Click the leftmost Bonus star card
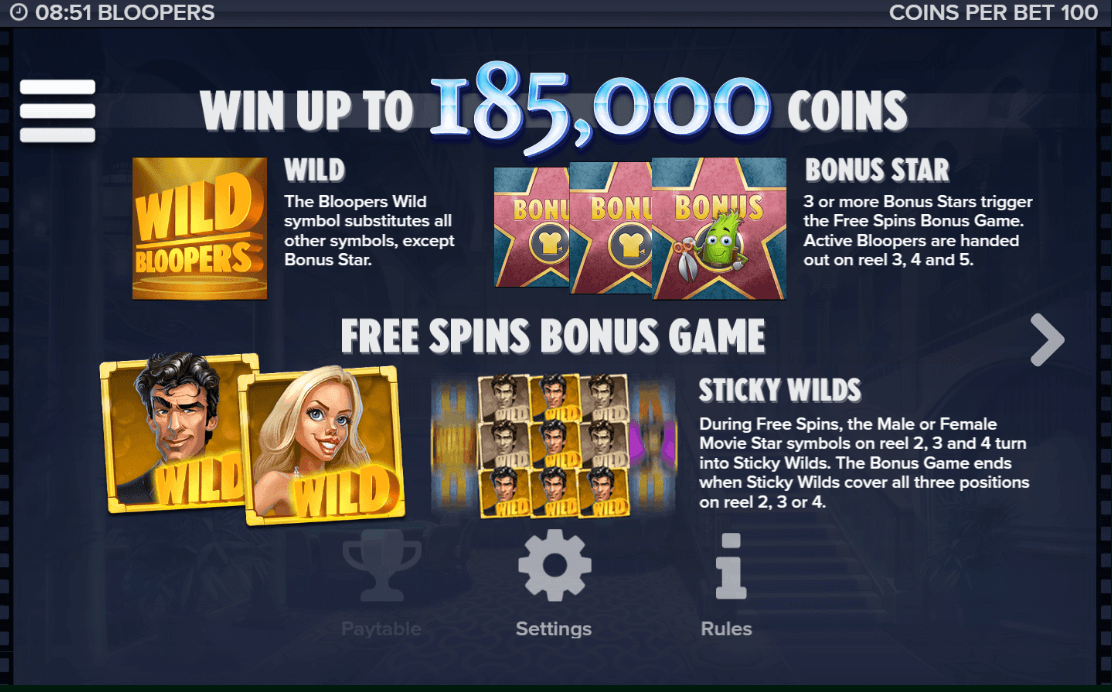The width and height of the screenshot is (1112, 692). pyautogui.click(x=531, y=227)
